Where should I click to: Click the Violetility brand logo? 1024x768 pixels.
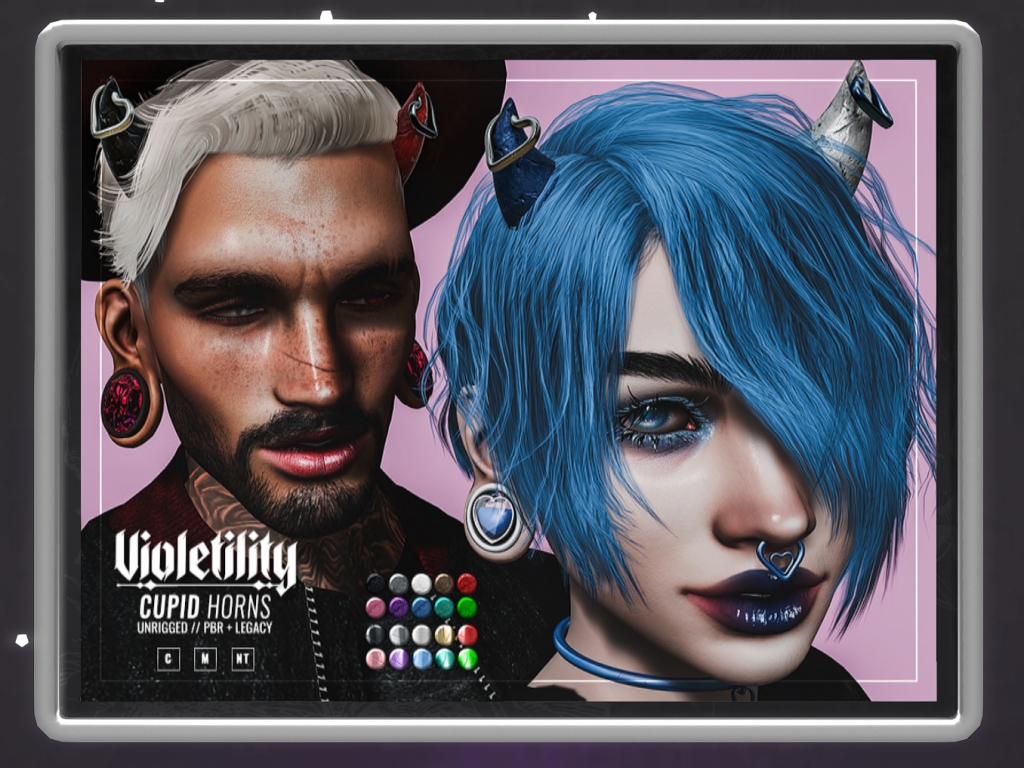[x=205, y=560]
